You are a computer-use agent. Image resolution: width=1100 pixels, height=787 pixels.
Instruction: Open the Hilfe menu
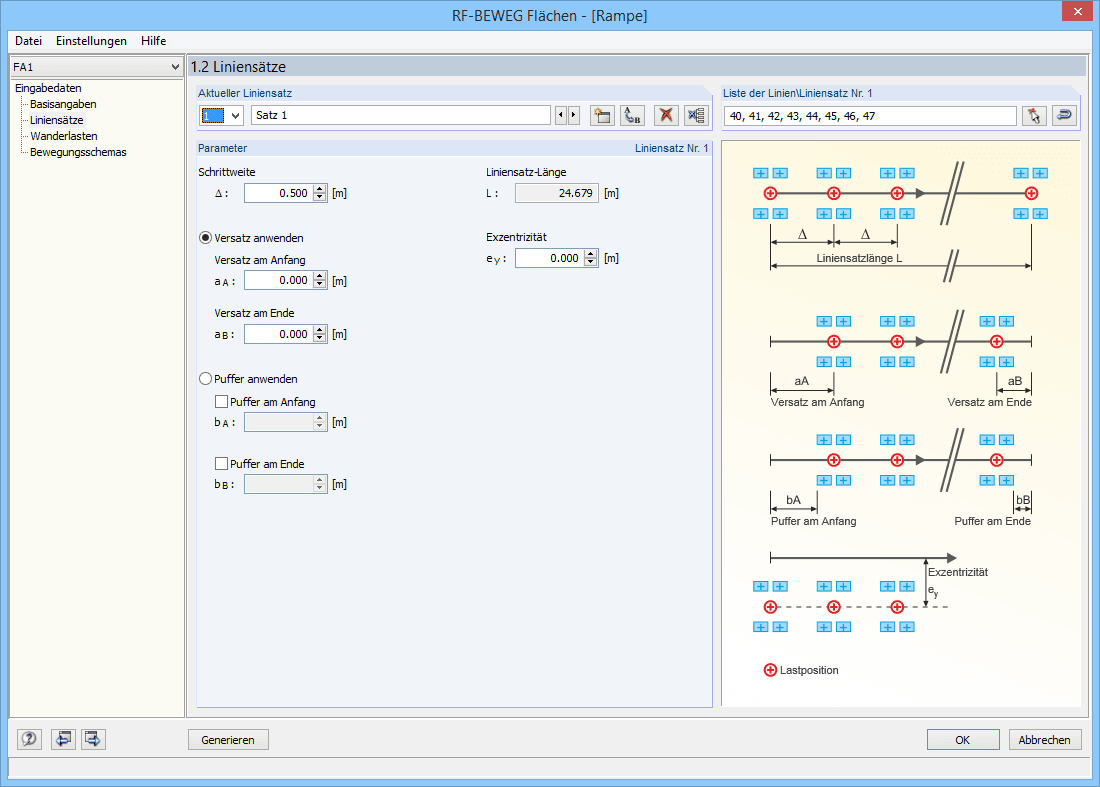pos(153,41)
